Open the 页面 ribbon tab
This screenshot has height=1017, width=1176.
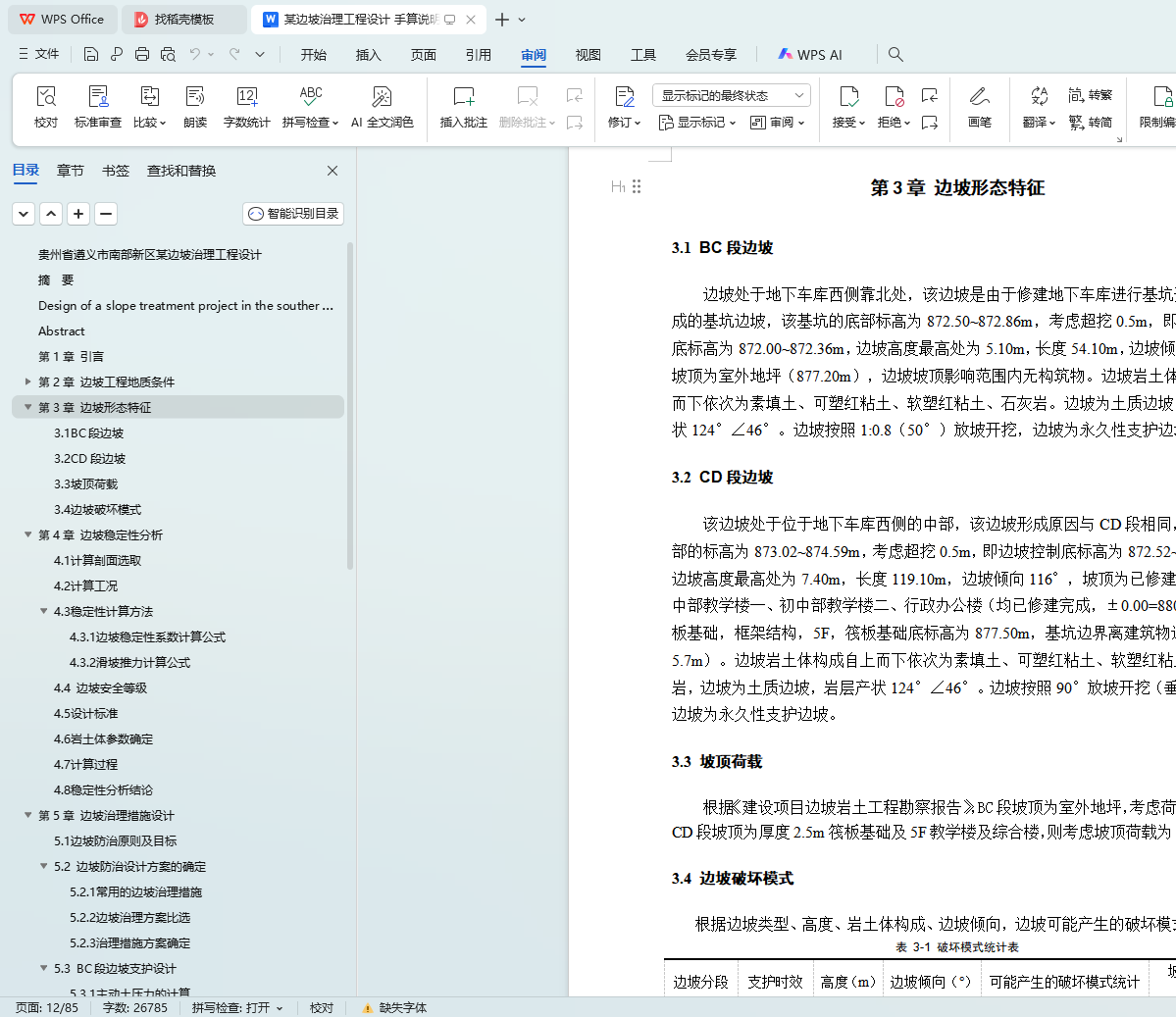point(423,55)
